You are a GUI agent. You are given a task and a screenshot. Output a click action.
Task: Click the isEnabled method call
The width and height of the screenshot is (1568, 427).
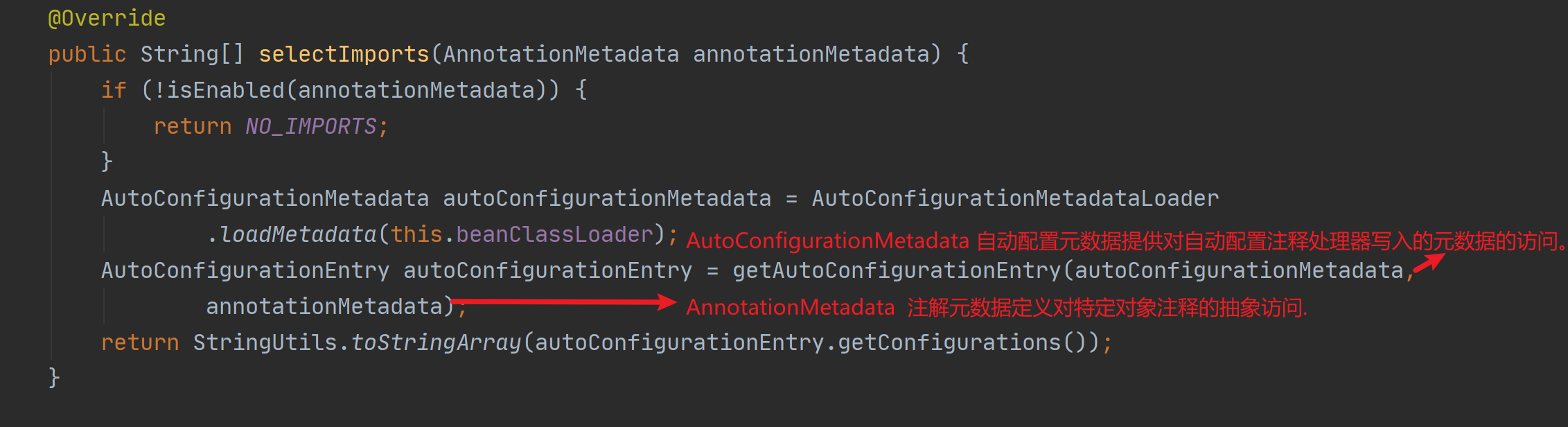(x=225, y=90)
